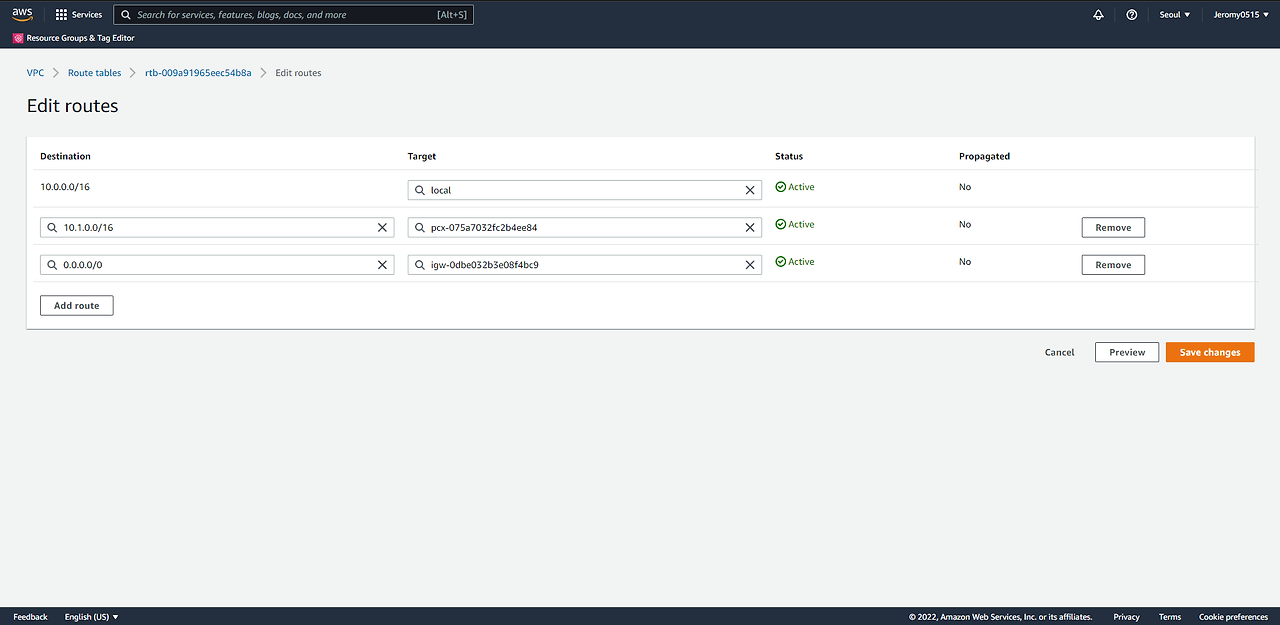Navigate to VPC breadcrumb link
The height and width of the screenshot is (625, 1280).
click(35, 73)
